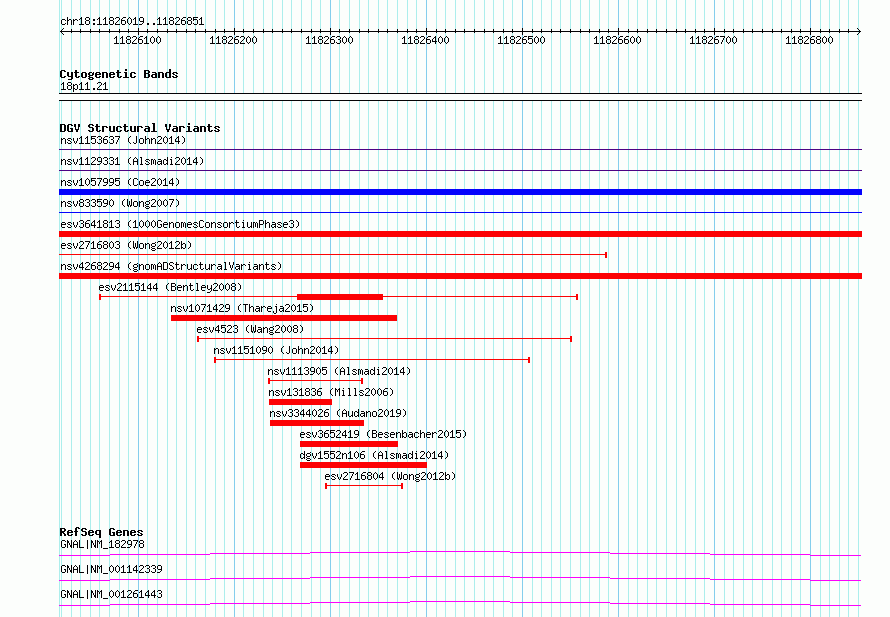This screenshot has height=617, width=890.
Task: Open variant esv2716804 (Wong2012b)
Action: pos(390,476)
